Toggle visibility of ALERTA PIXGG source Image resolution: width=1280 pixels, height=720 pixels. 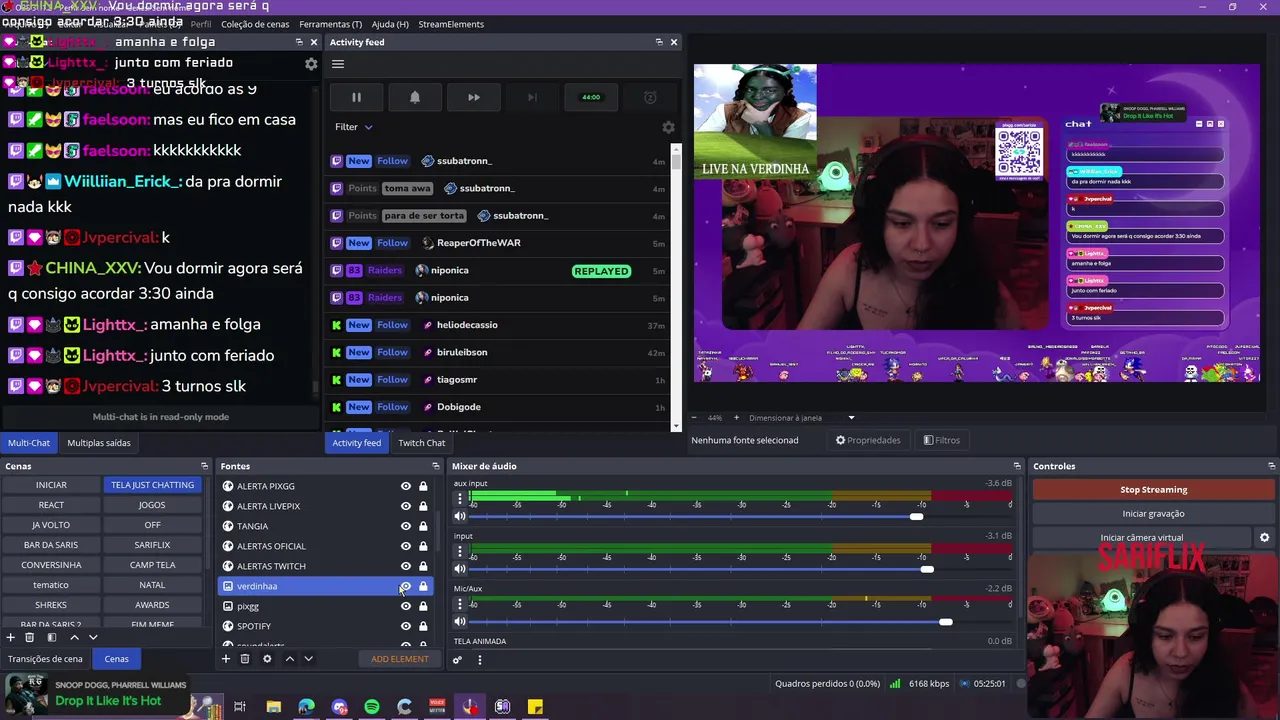[405, 486]
